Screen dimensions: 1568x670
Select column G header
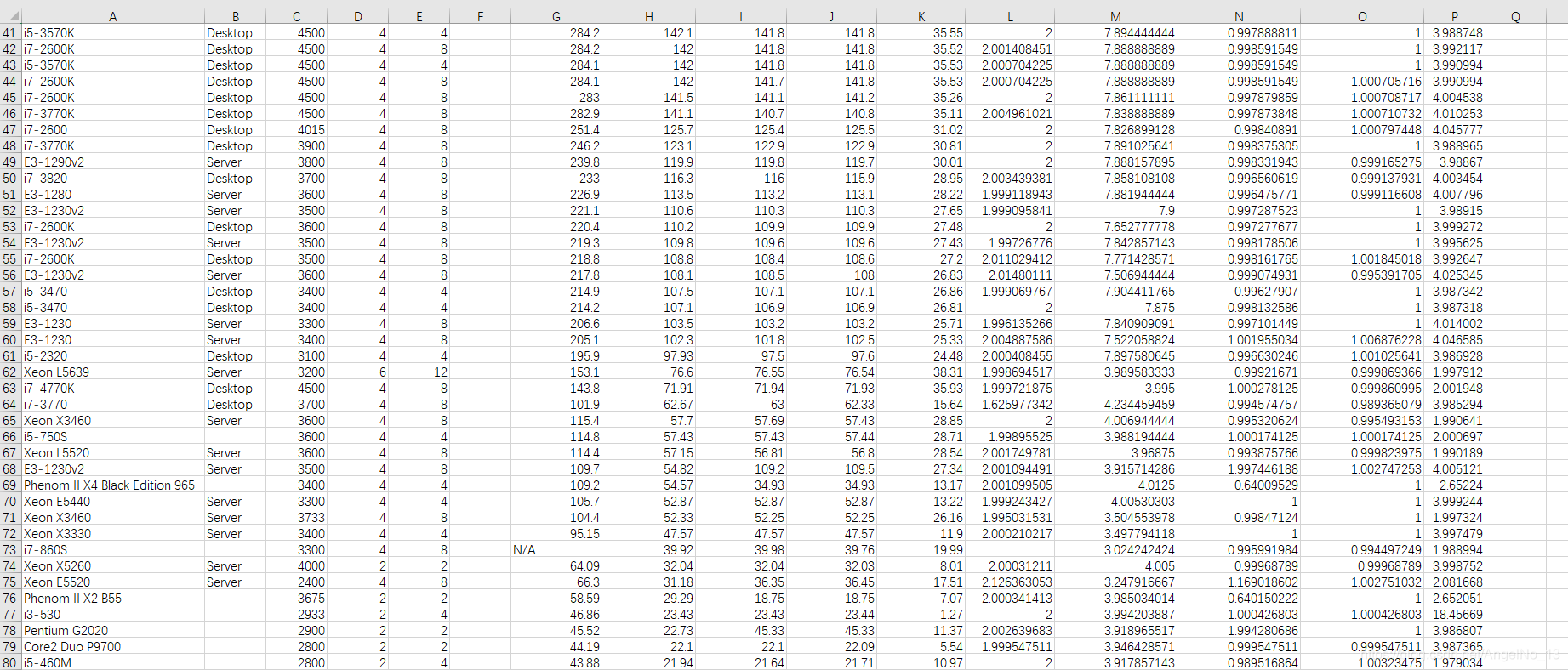[556, 16]
